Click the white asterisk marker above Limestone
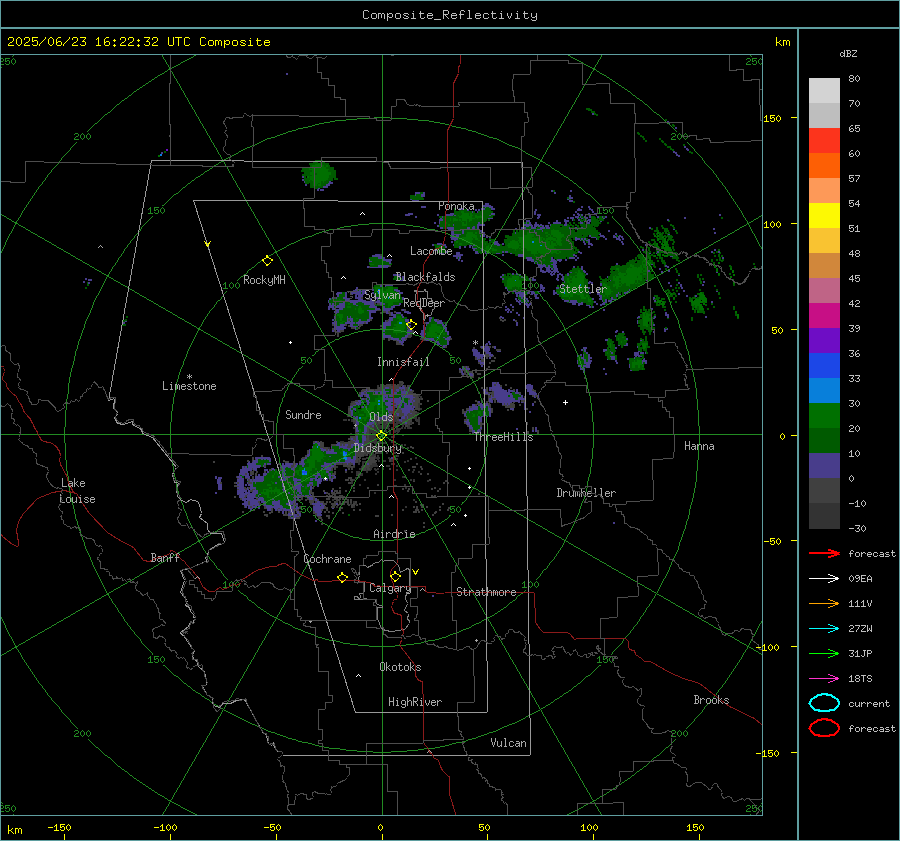This screenshot has height=841, width=900. pyautogui.click(x=189, y=377)
